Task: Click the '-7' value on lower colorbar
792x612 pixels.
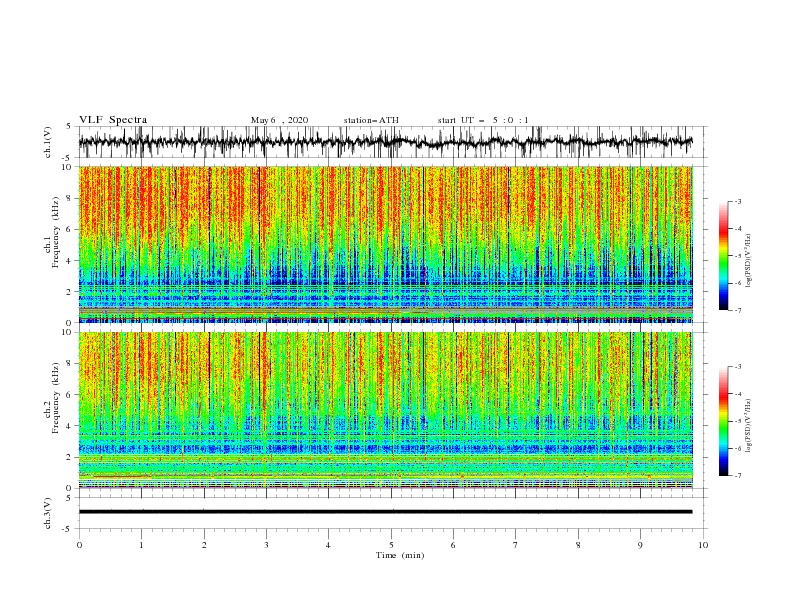Action: click(738, 475)
